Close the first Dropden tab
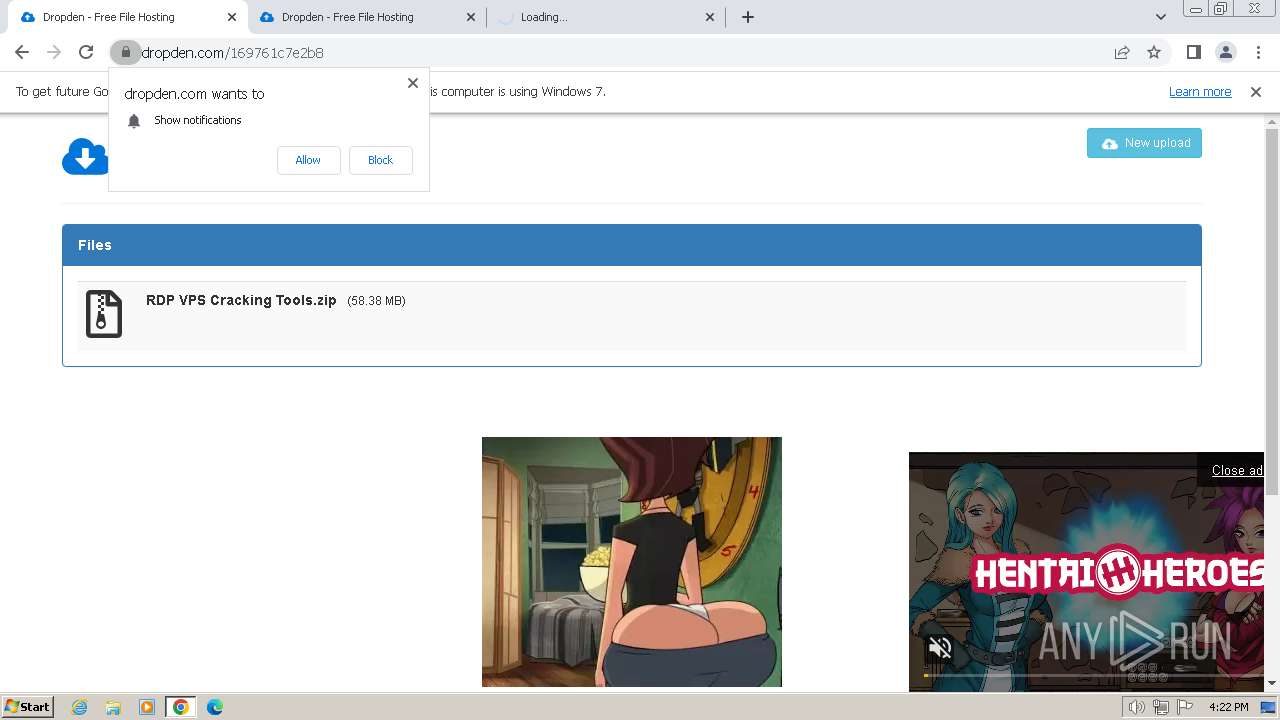 232,17
